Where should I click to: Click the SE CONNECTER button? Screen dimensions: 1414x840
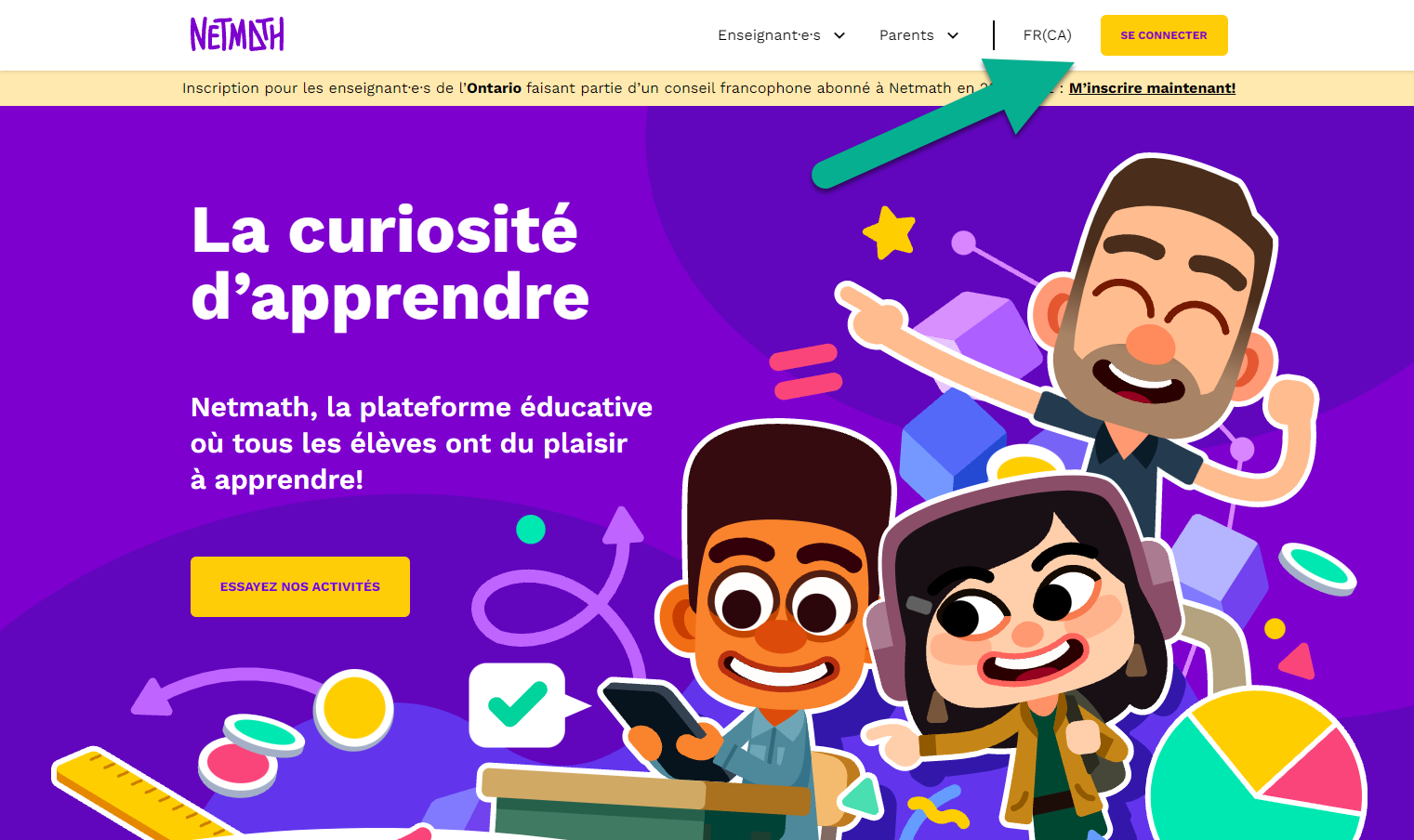1164,35
